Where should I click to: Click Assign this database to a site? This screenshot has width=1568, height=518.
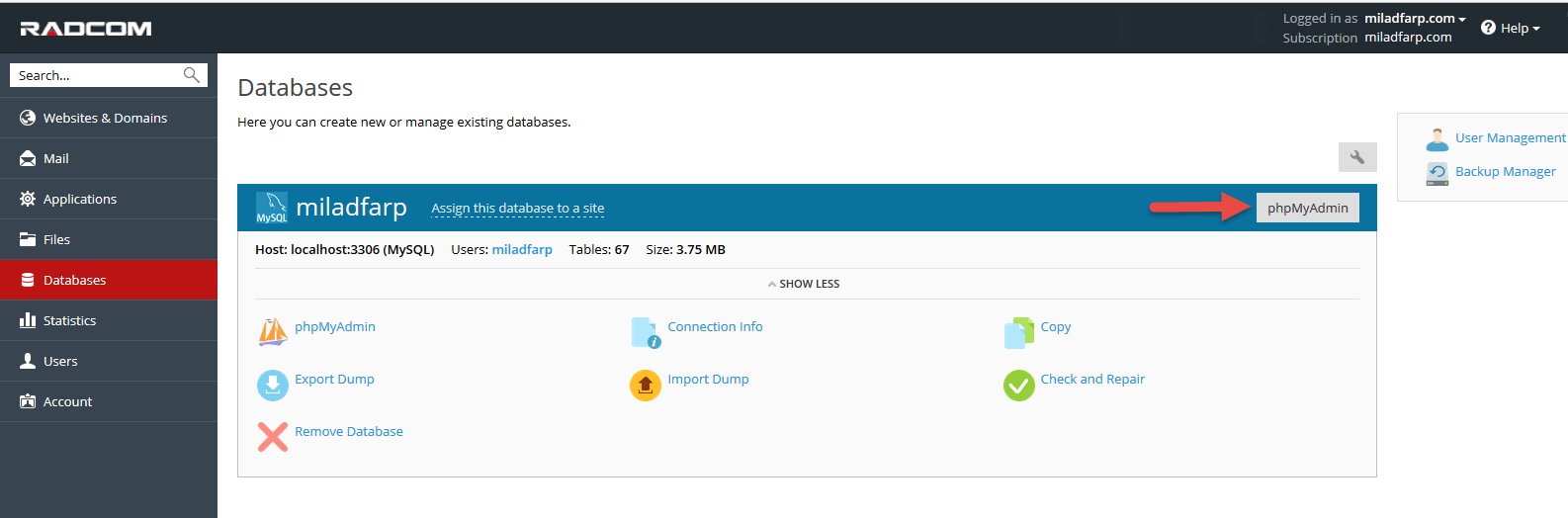[517, 209]
